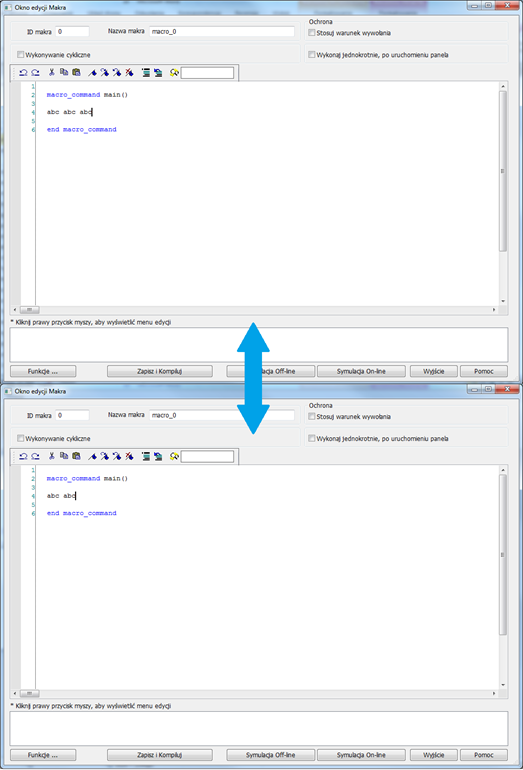Click 'end macro_command' line in lower editor
Image resolution: width=523 pixels, height=770 pixels.
(x=82, y=513)
